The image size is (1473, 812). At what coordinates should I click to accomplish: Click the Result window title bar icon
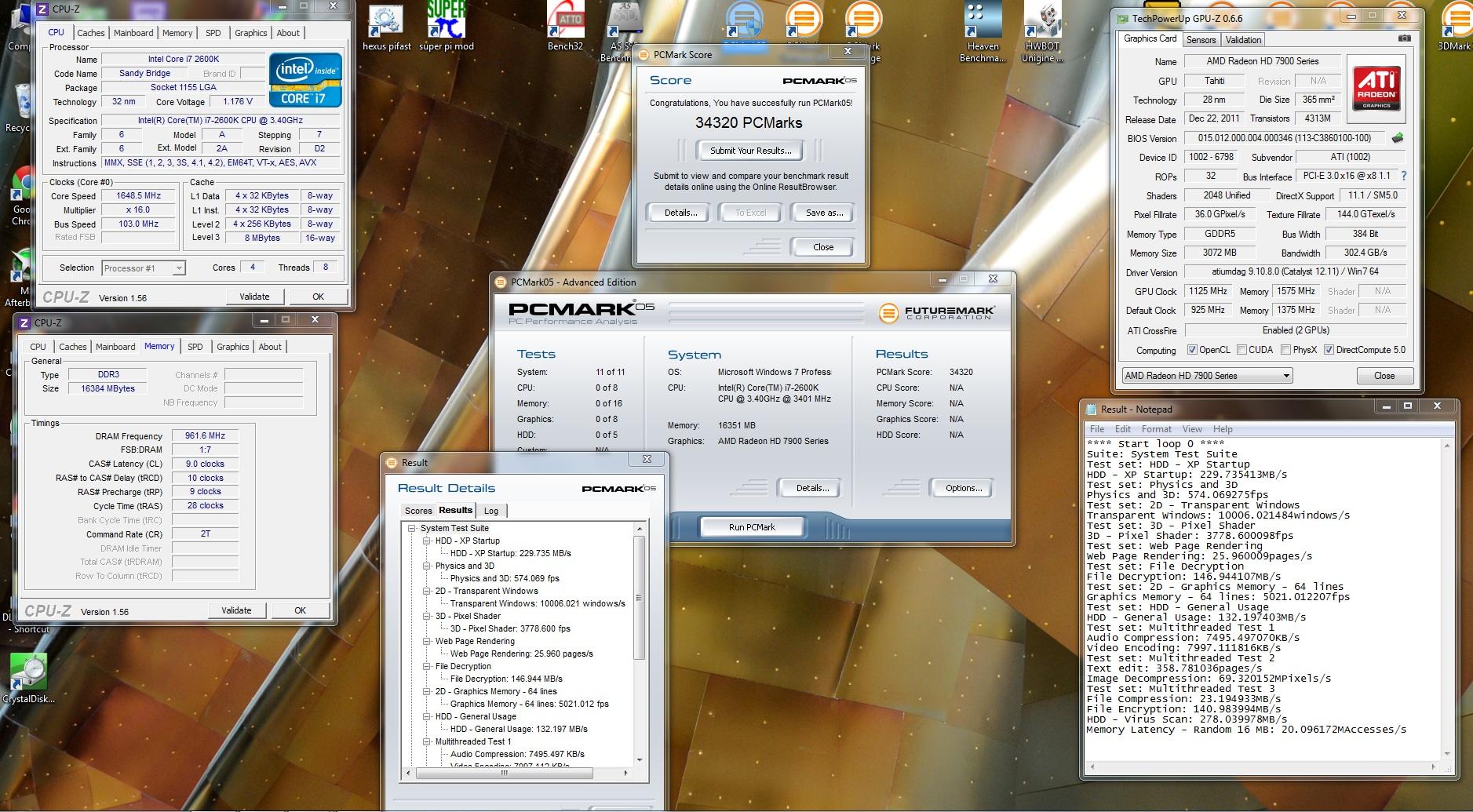(x=392, y=462)
